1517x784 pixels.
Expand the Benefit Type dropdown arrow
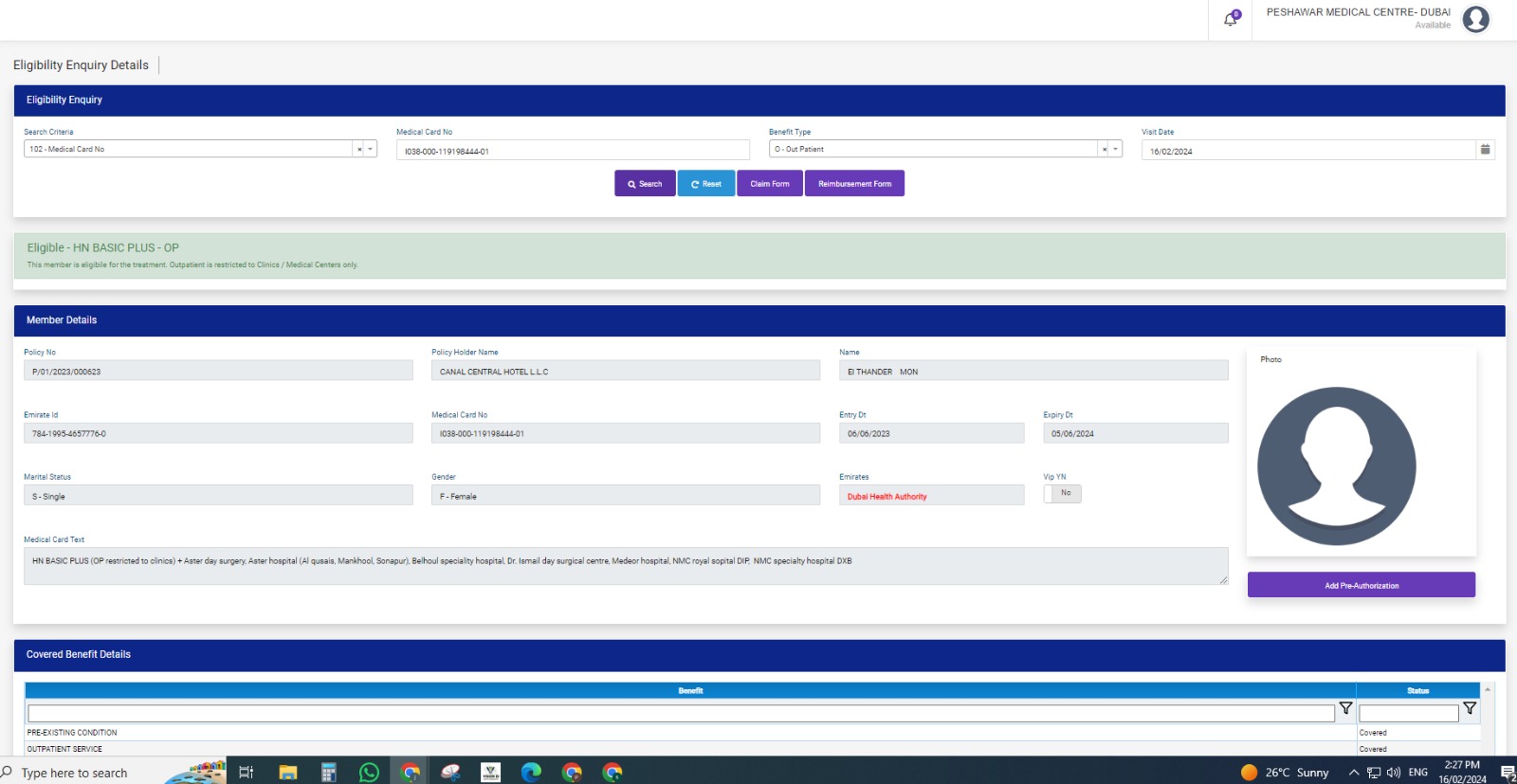(1116, 150)
